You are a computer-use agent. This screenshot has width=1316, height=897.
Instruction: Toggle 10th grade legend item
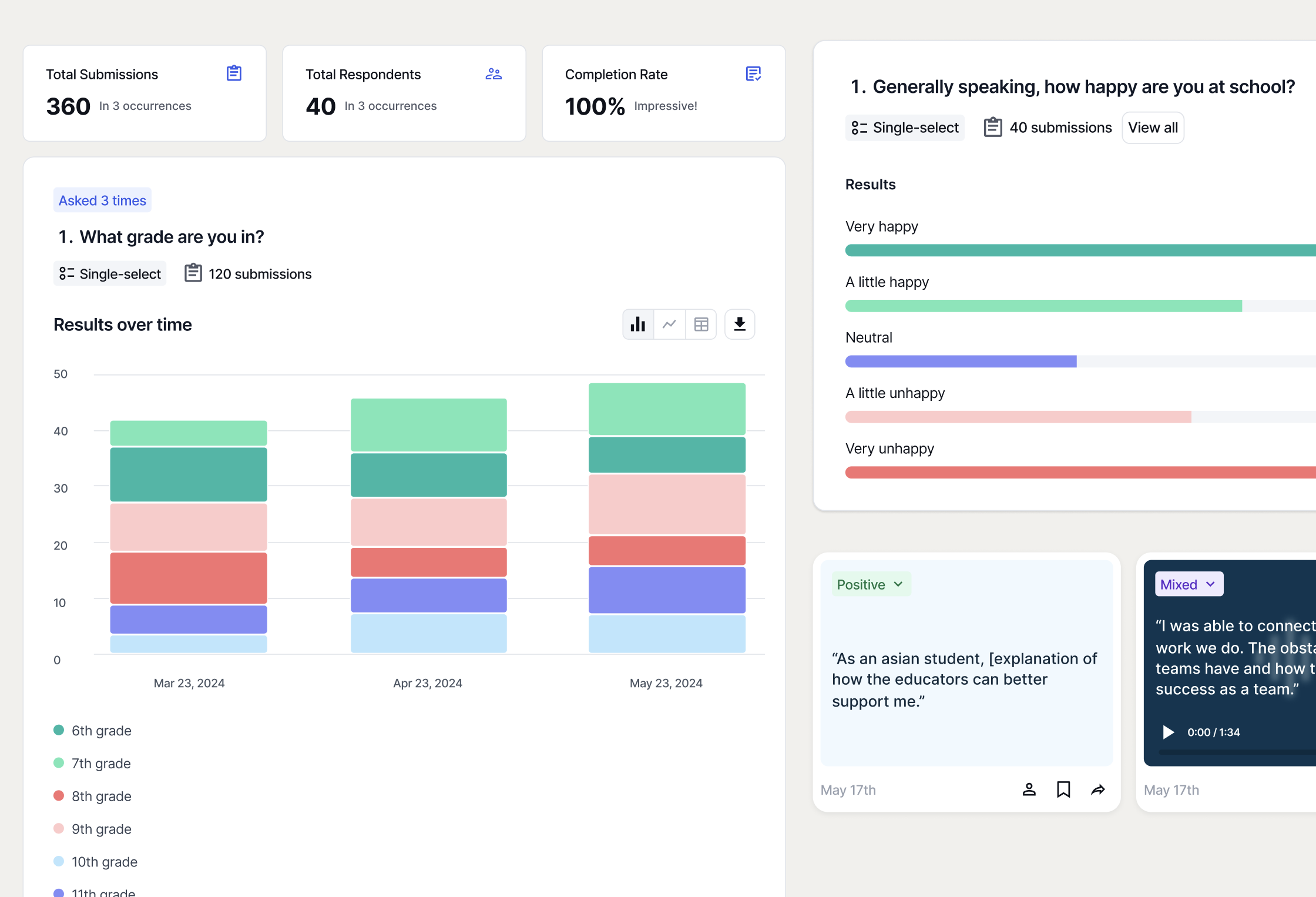tap(95, 862)
